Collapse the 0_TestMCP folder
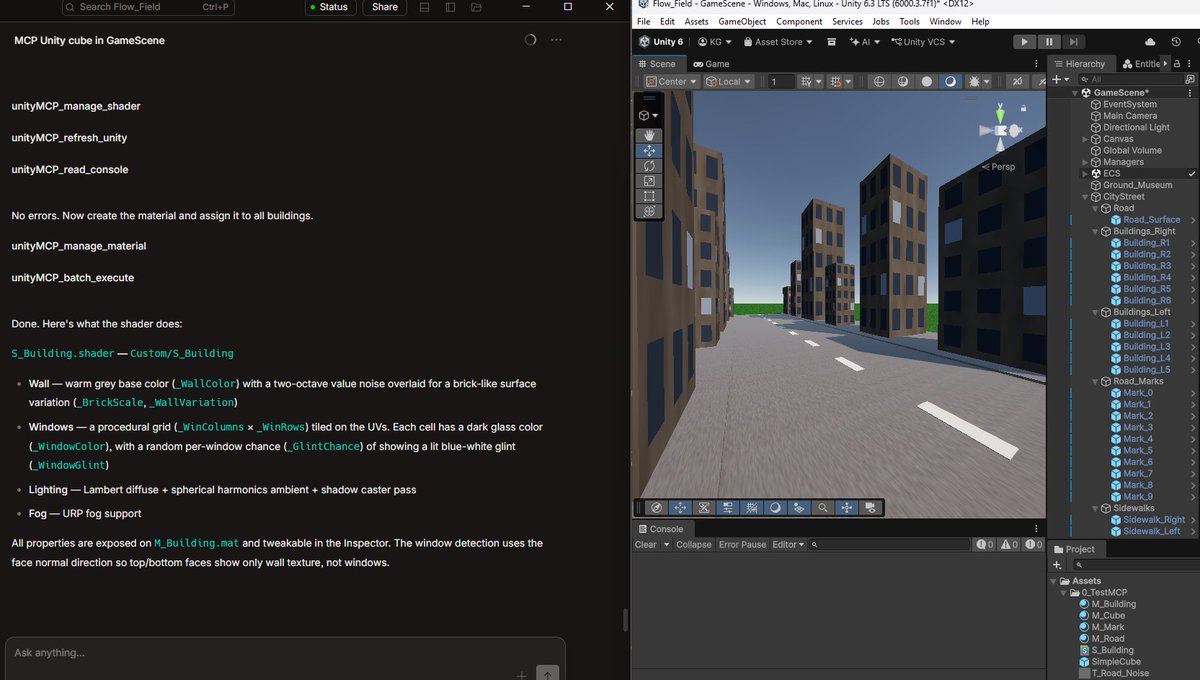The width and height of the screenshot is (1200, 680). (1063, 592)
